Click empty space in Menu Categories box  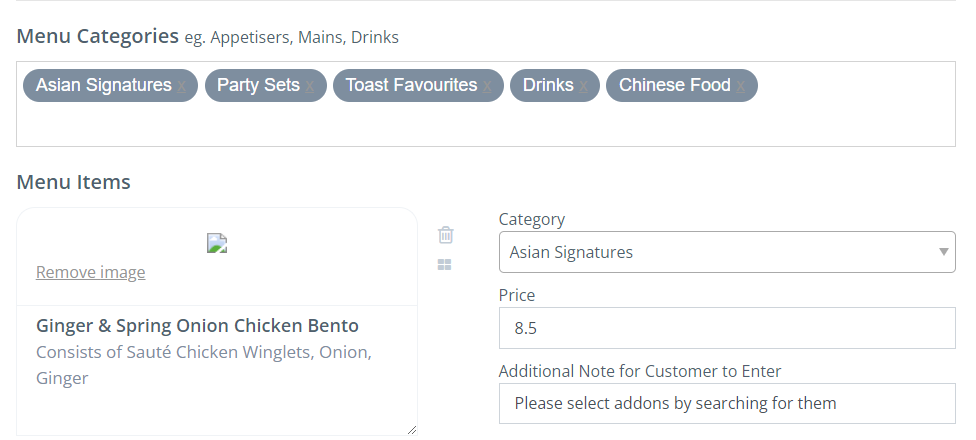tap(486, 125)
